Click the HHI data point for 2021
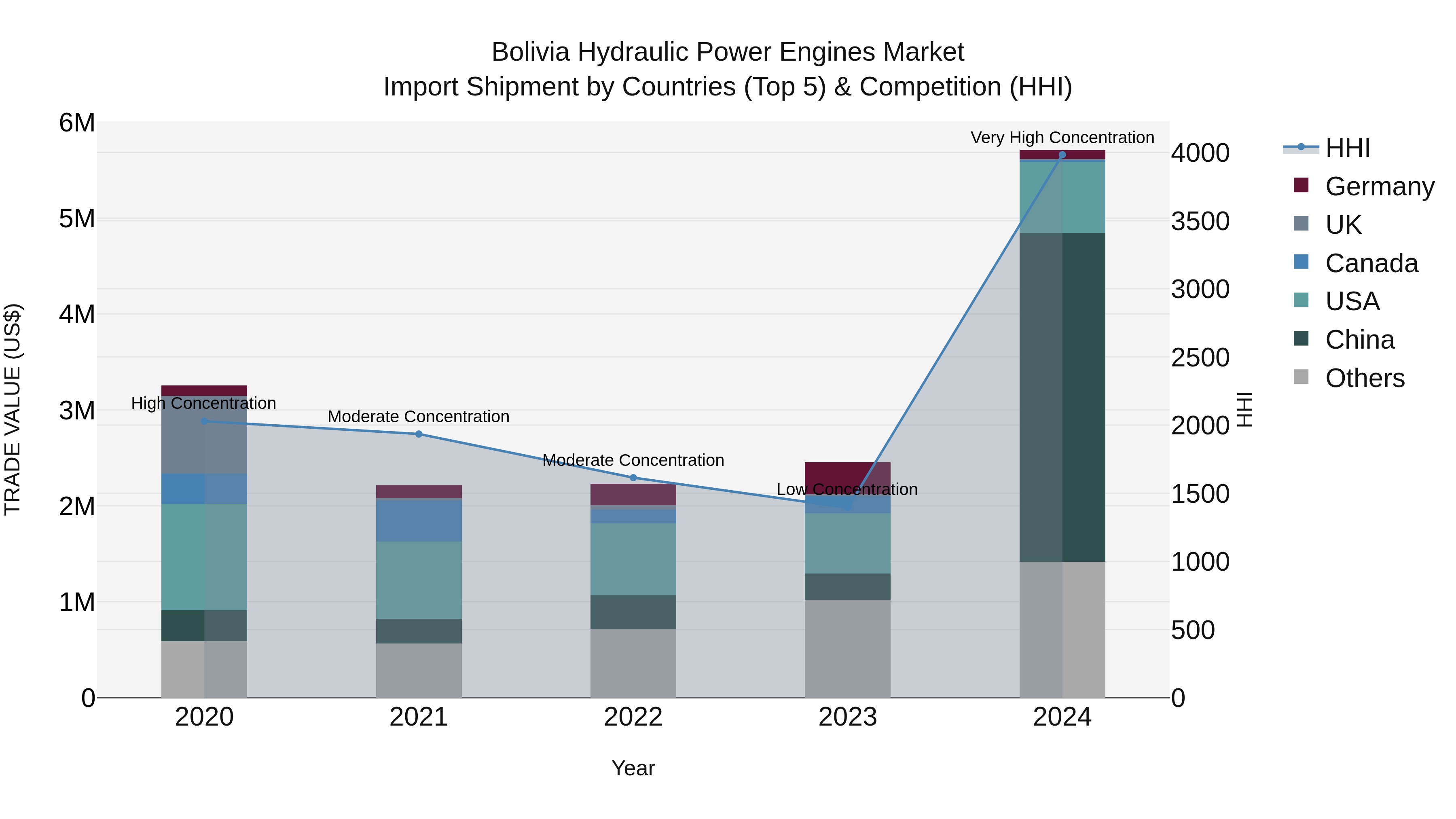Viewport: 1456px width, 819px height. point(419,434)
